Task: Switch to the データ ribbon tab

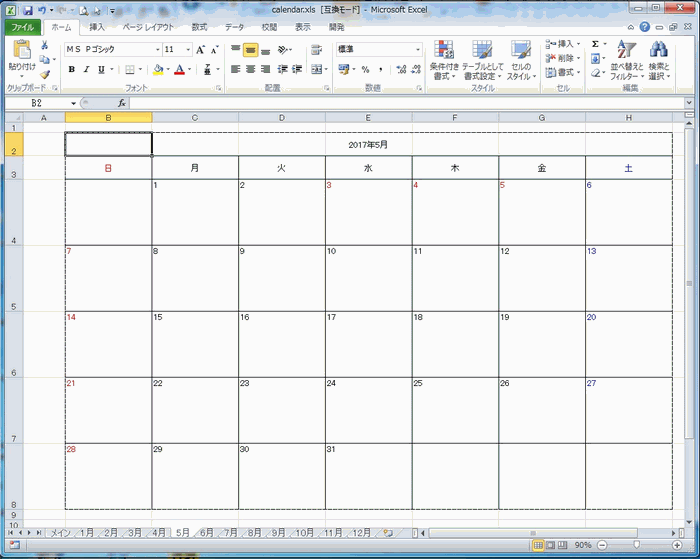Action: 234,27
